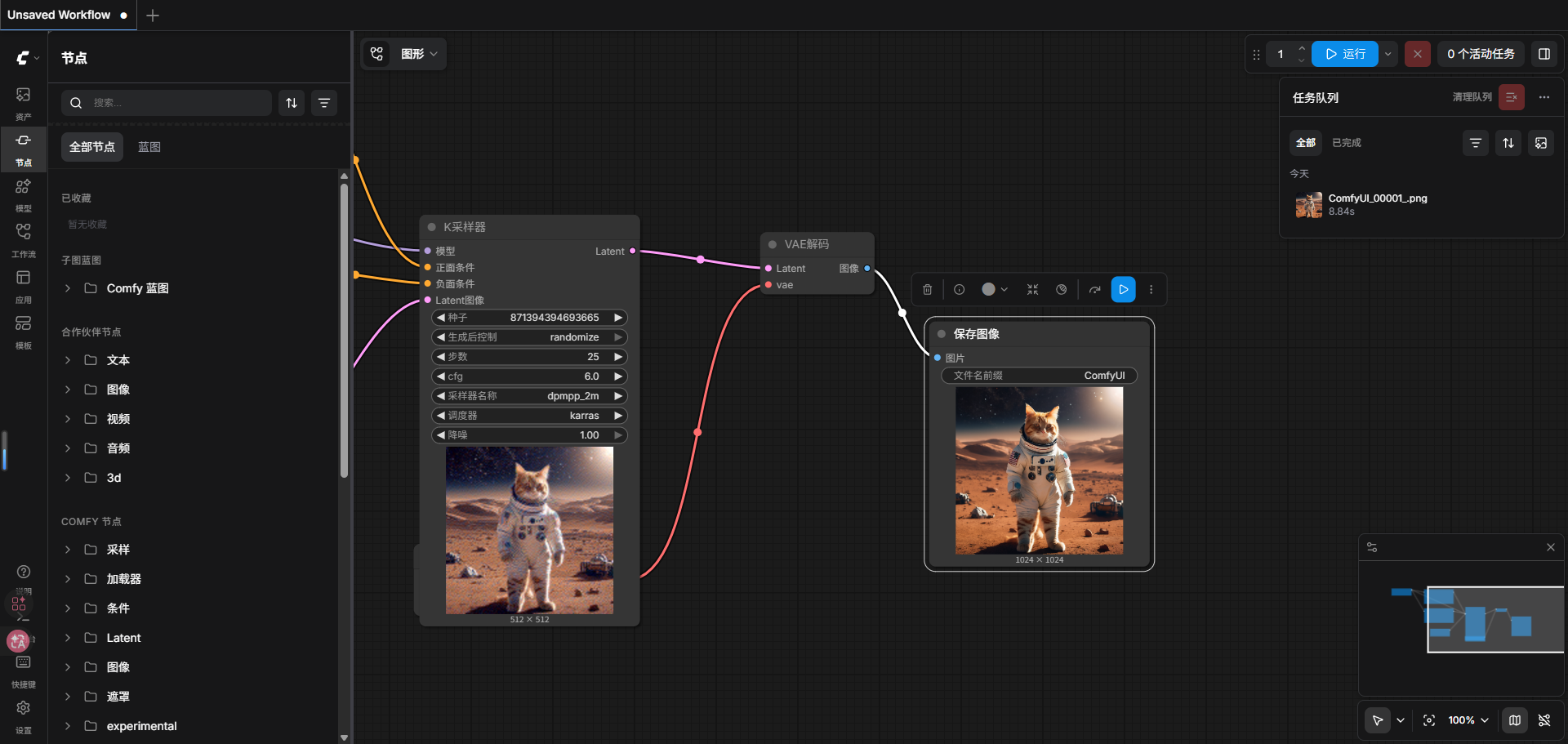Toggle link visibility on canvas
Viewport: 1568px width, 744px height.
[1543, 720]
